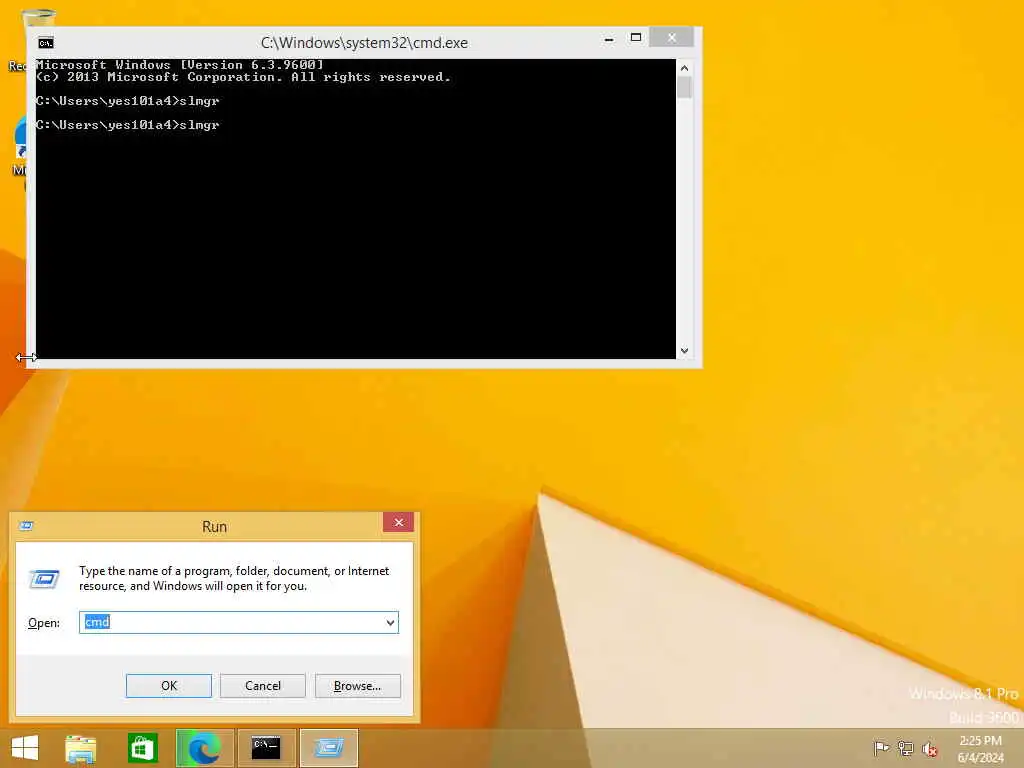Click the Run program icon beside the description
This screenshot has width=1024, height=768.
[x=44, y=579]
